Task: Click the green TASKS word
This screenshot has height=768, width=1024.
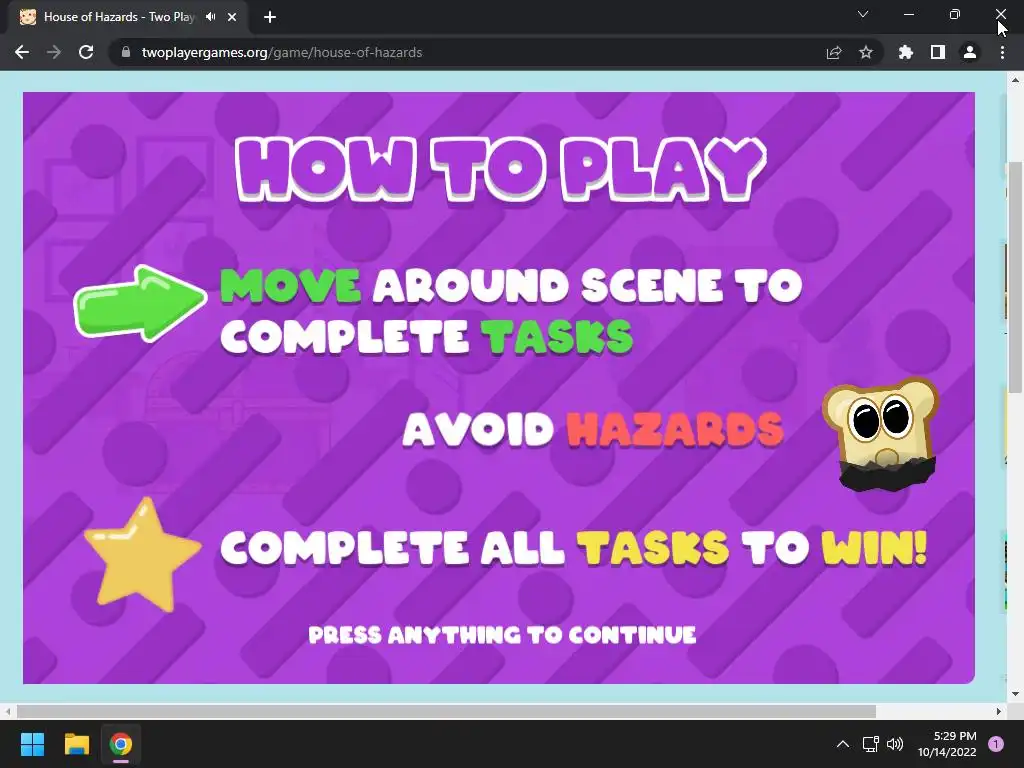Action: (557, 337)
